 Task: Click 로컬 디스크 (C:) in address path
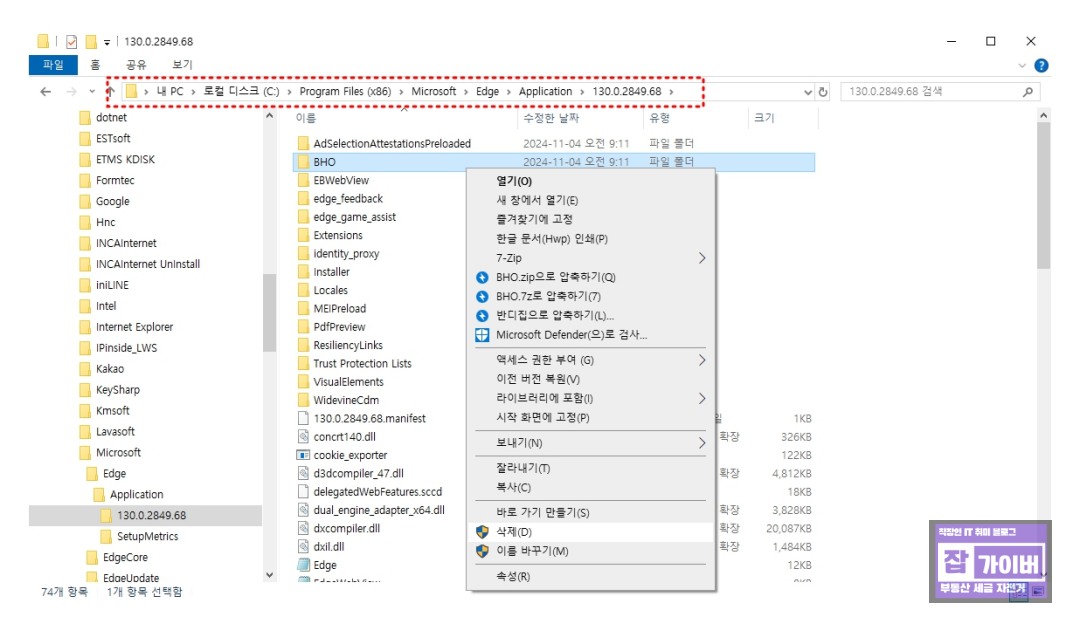(x=241, y=92)
